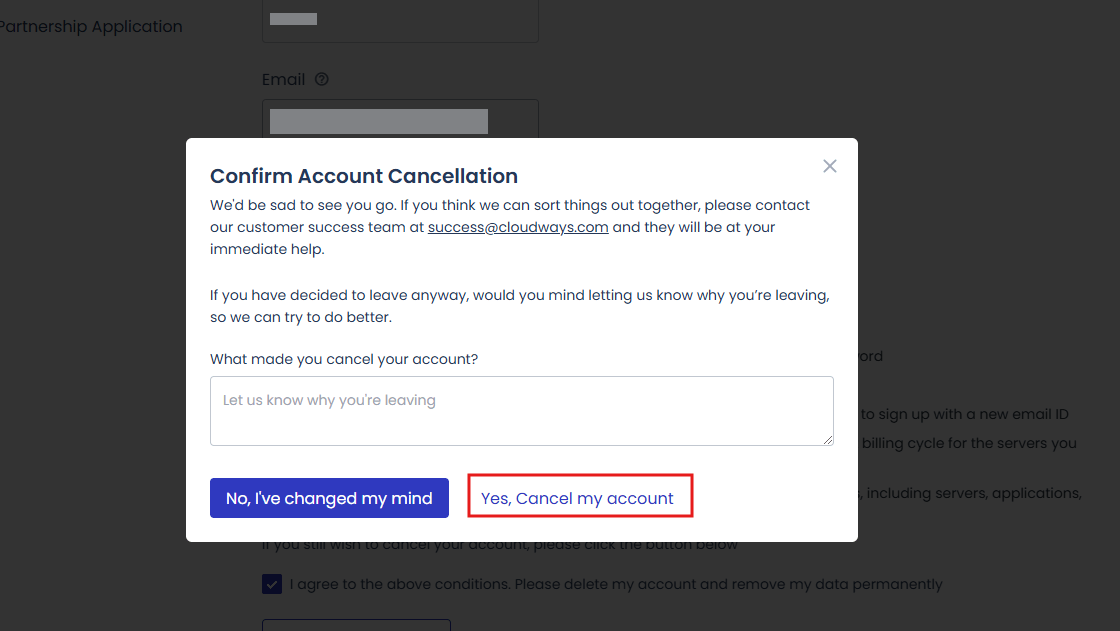The width and height of the screenshot is (1120, 631).
Task: Click the help icon beside Email label
Action: 321,79
